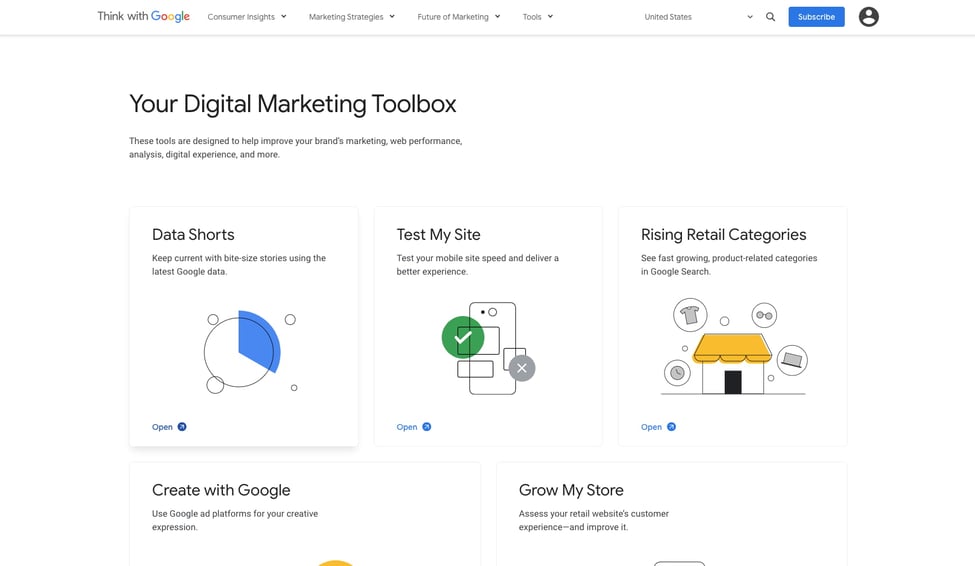The image size is (975, 566).
Task: Click the Rising Retail Categories store illustration
Action: pos(733,348)
